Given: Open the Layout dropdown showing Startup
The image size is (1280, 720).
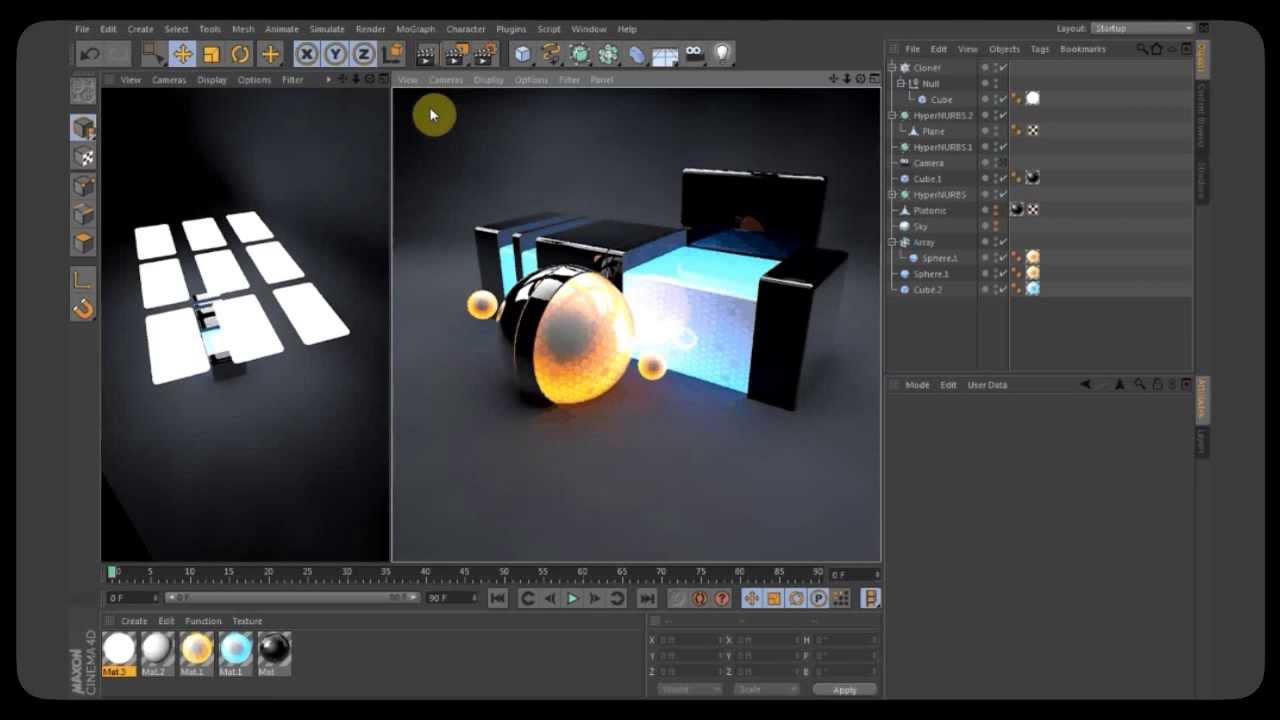Looking at the screenshot, I should pyautogui.click(x=1142, y=28).
